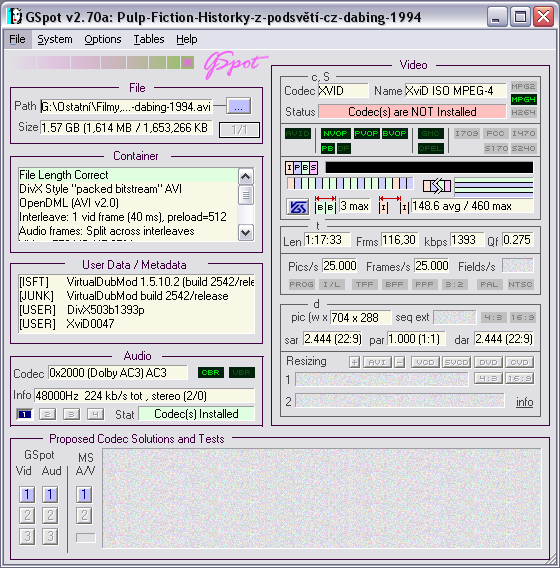Click the GMC indicator
The image size is (560, 568).
[x=430, y=134]
